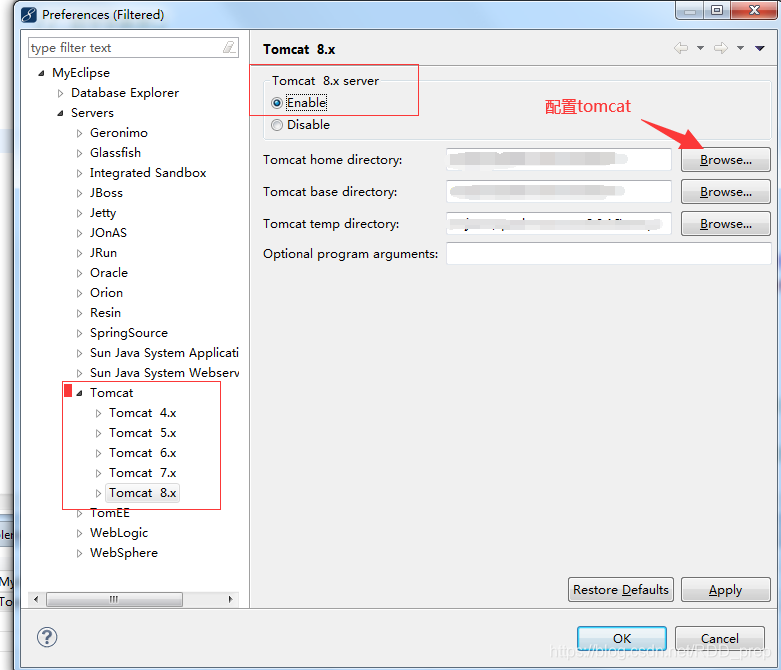This screenshot has width=781, height=670.
Task: Select TomEE in the servers tree
Action: coord(110,513)
